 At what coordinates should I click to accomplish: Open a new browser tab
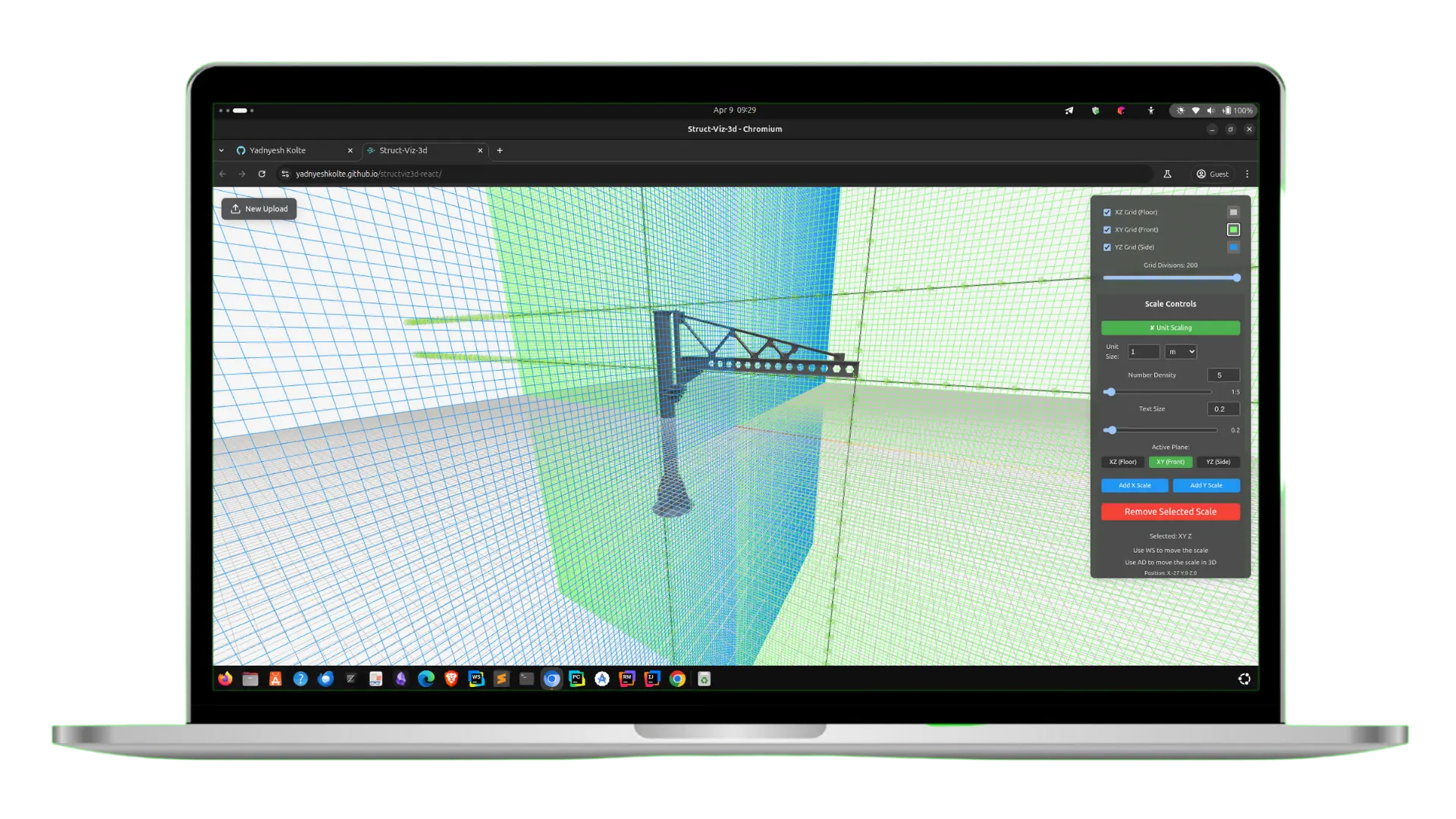pyautogui.click(x=500, y=150)
